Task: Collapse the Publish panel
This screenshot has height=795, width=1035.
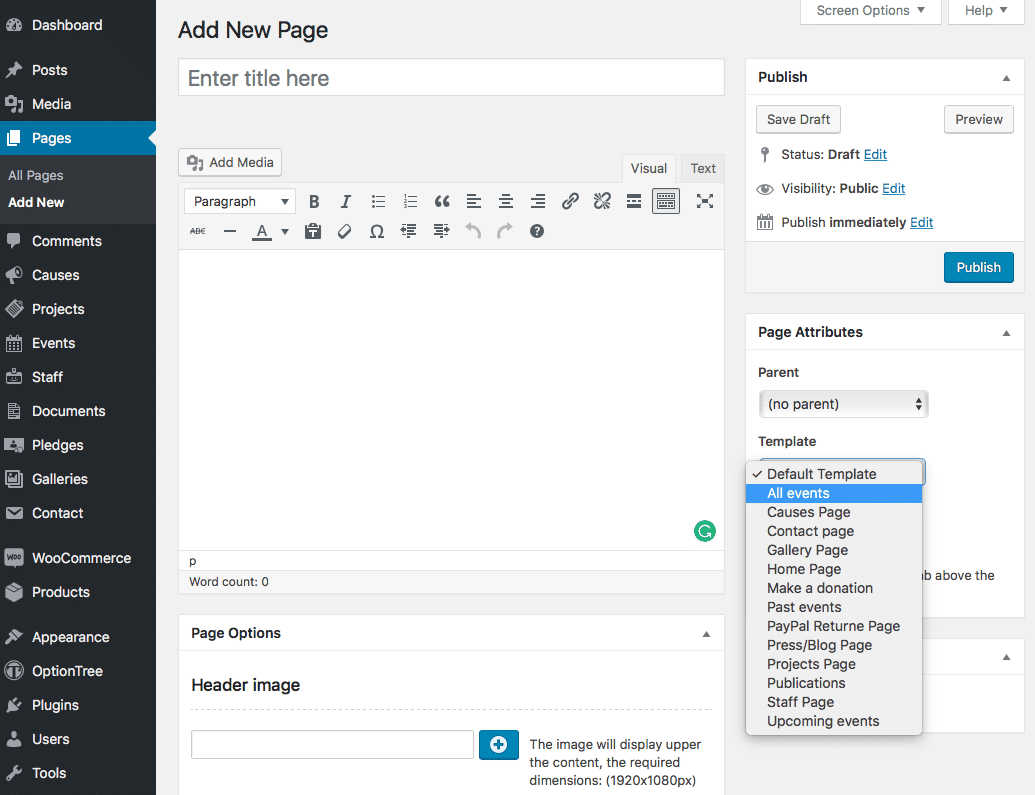Action: tap(1006, 78)
